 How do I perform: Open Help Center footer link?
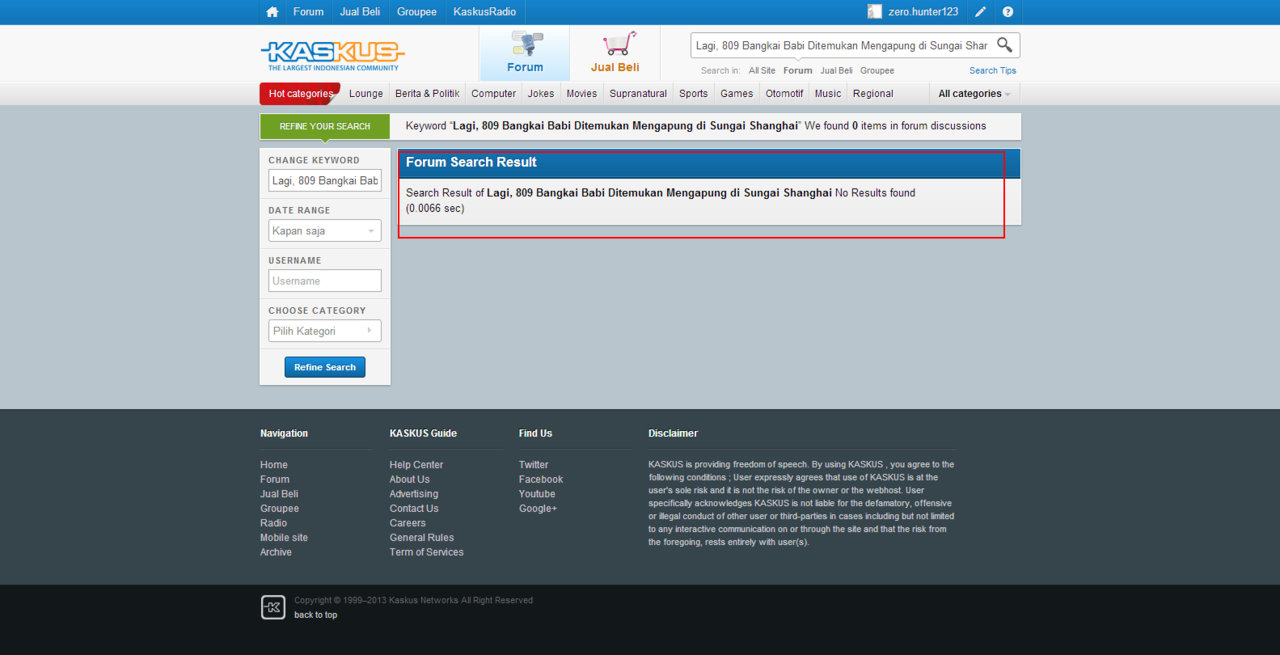pyautogui.click(x=416, y=465)
